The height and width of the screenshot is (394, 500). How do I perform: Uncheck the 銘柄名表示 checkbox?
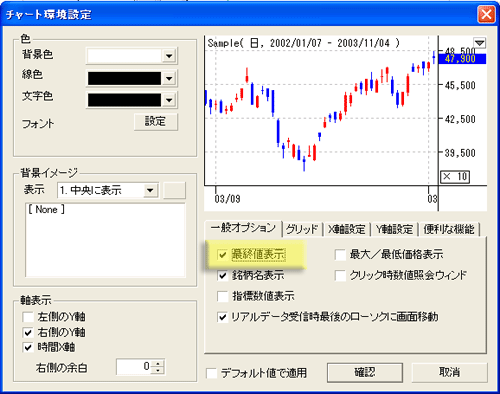coord(222,276)
